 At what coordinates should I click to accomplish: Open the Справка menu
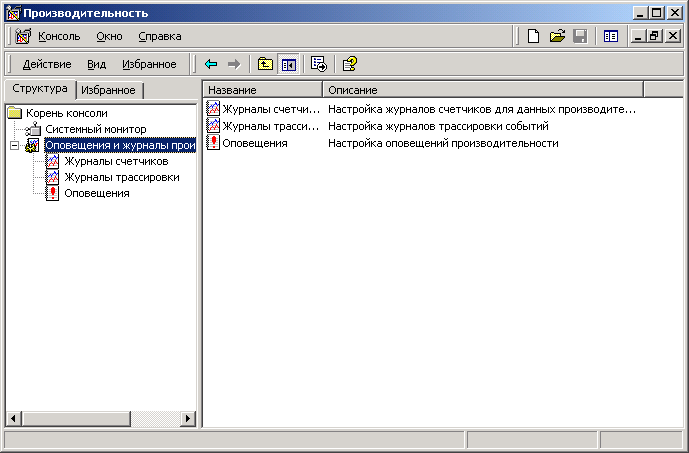pos(160,36)
